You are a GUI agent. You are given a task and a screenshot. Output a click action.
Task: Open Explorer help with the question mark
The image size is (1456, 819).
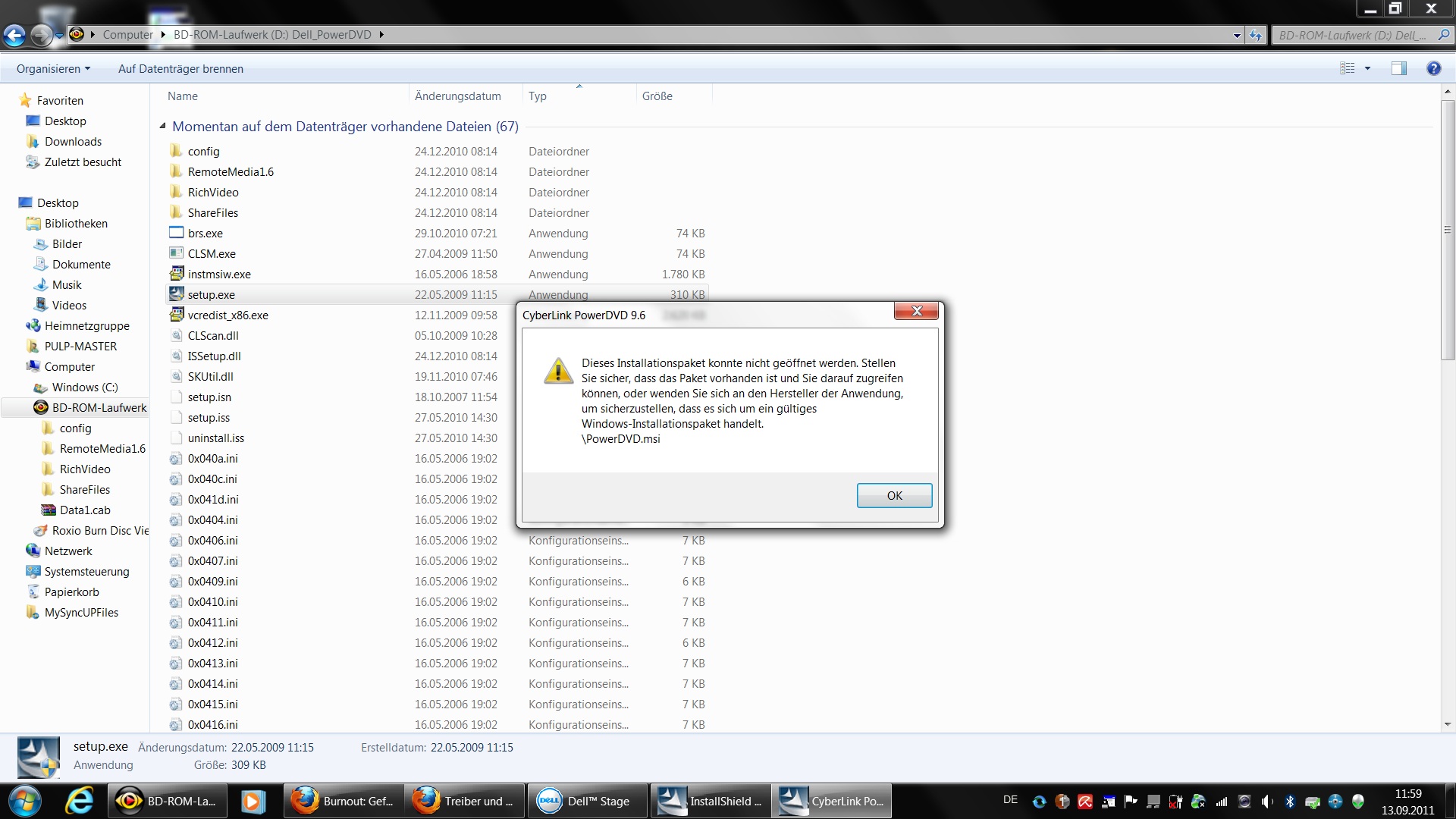click(1433, 68)
